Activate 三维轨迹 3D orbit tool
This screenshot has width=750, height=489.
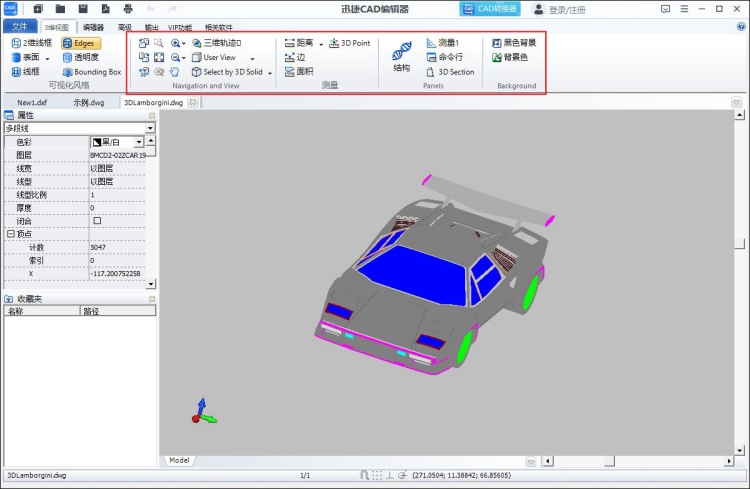tap(217, 43)
